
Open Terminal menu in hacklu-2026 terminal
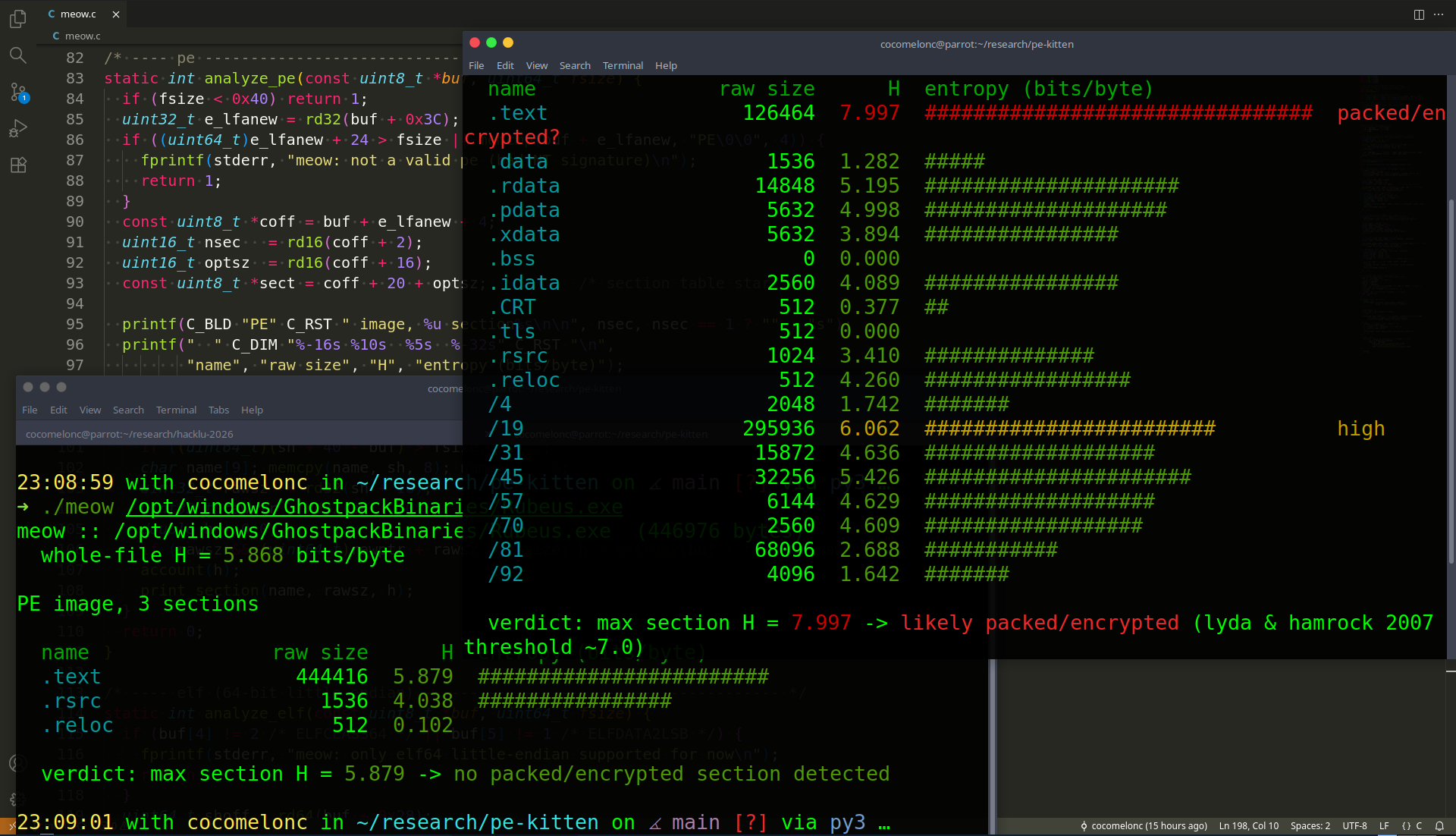click(x=176, y=410)
